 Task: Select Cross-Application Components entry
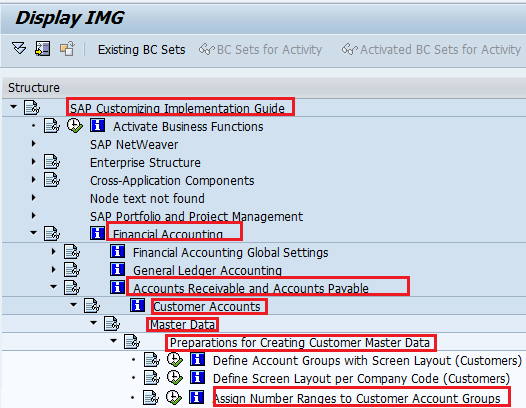(x=172, y=181)
